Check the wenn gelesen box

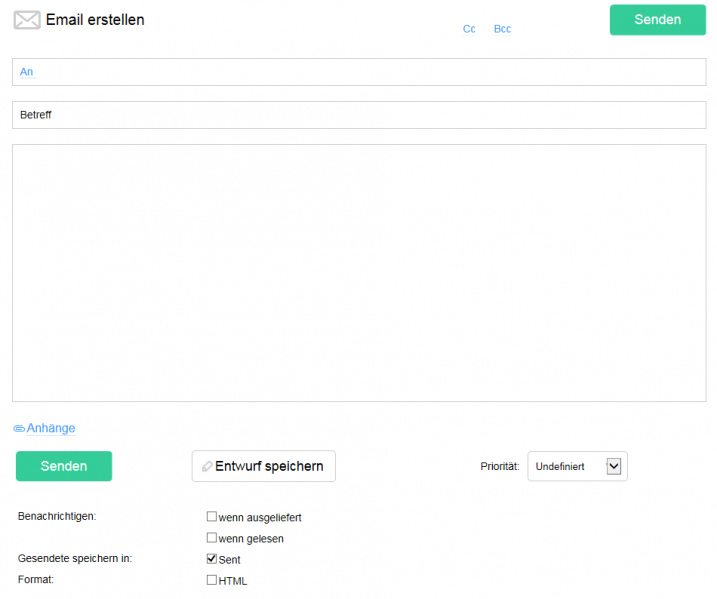click(211, 538)
